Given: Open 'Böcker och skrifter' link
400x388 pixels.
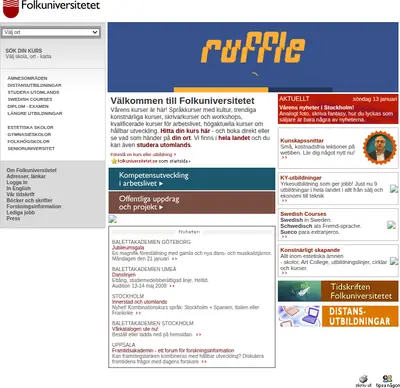Looking at the screenshot, I should [x=29, y=200].
